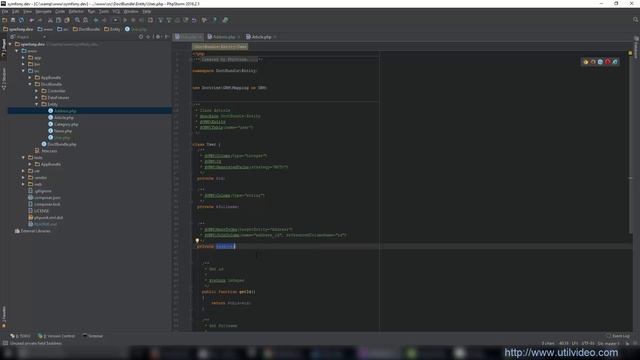Select LICENSE file in the project tree
This screenshot has width=640, height=360.
click(x=41, y=211)
